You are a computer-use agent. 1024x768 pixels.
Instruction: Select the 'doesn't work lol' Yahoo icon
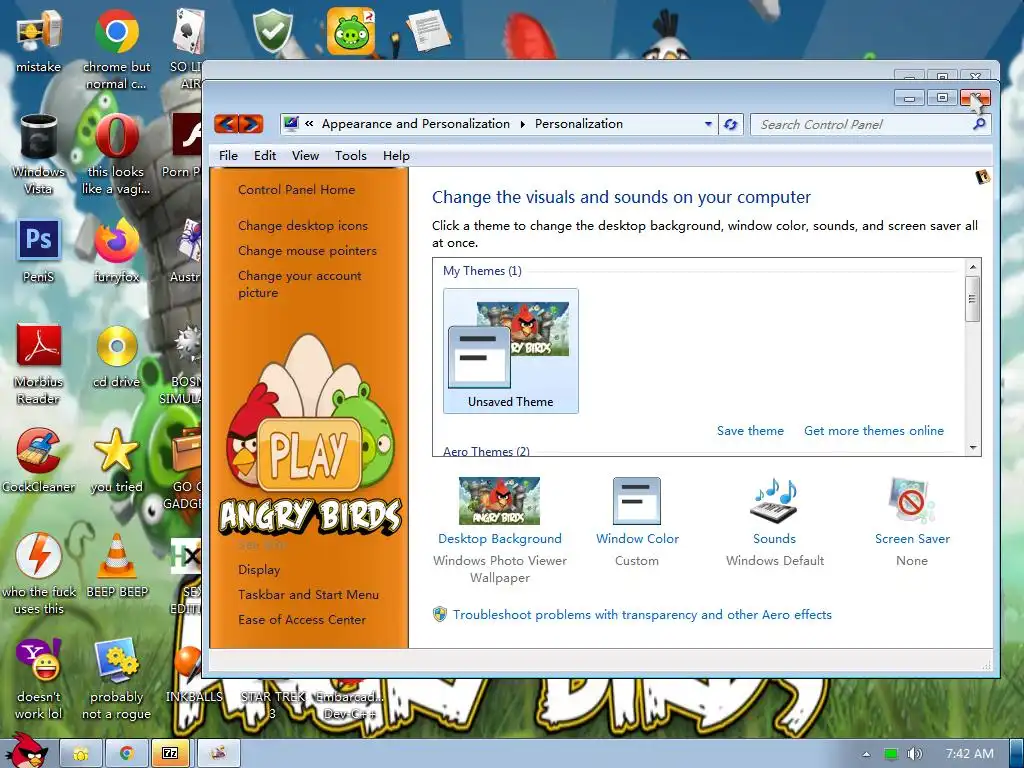coord(39,679)
